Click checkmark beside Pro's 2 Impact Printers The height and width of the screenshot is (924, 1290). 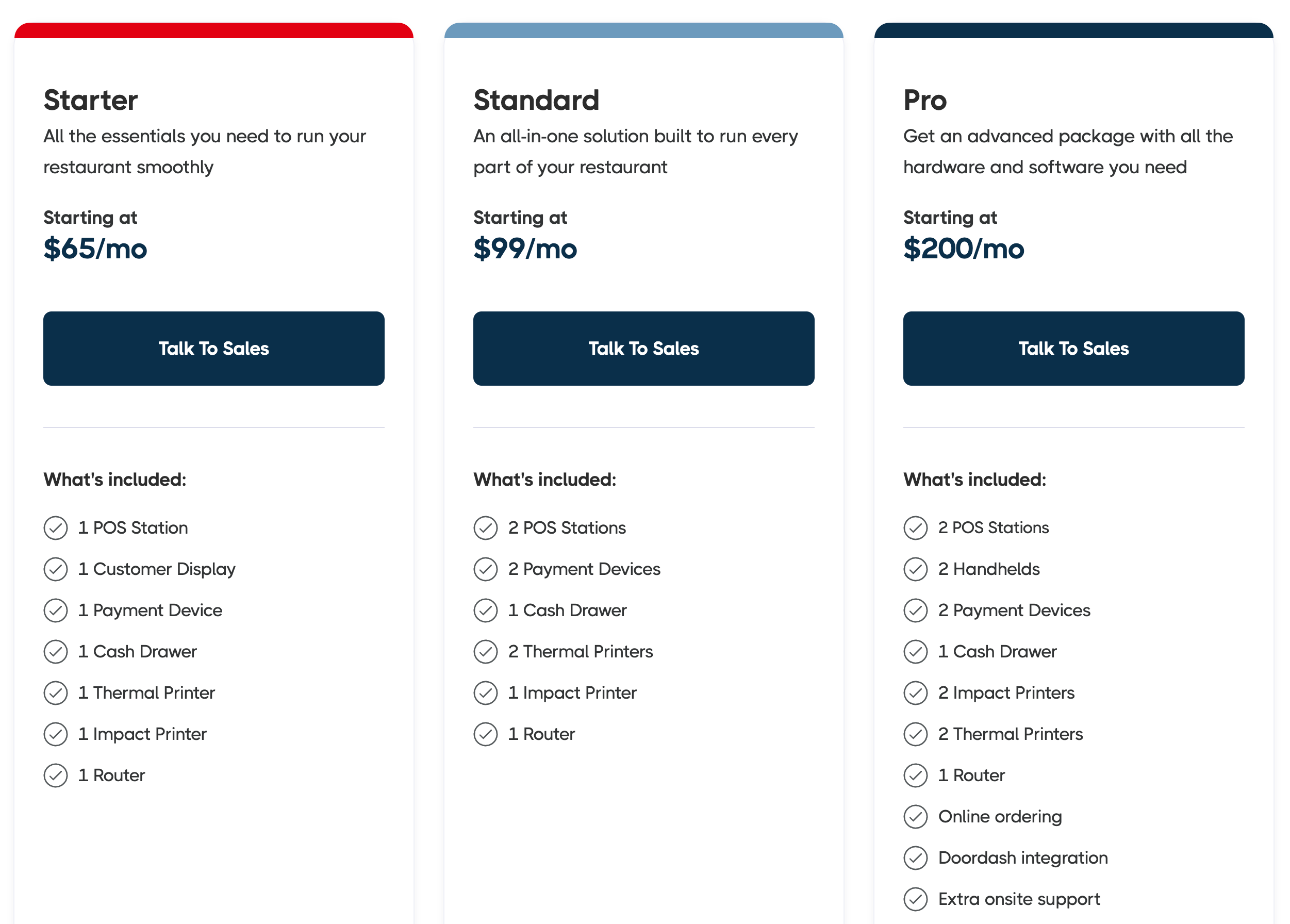(915, 692)
